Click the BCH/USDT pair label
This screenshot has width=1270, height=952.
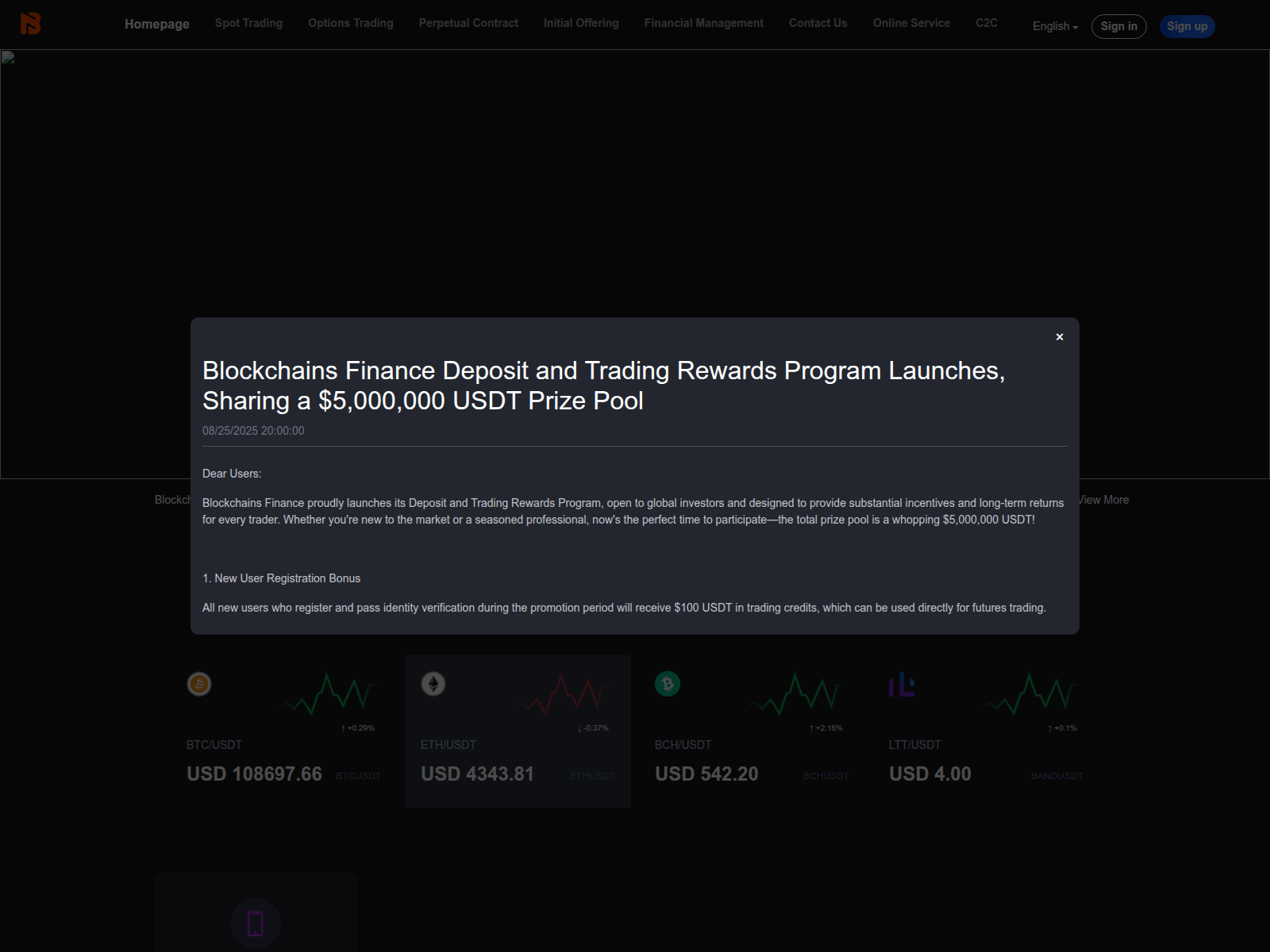(x=683, y=745)
